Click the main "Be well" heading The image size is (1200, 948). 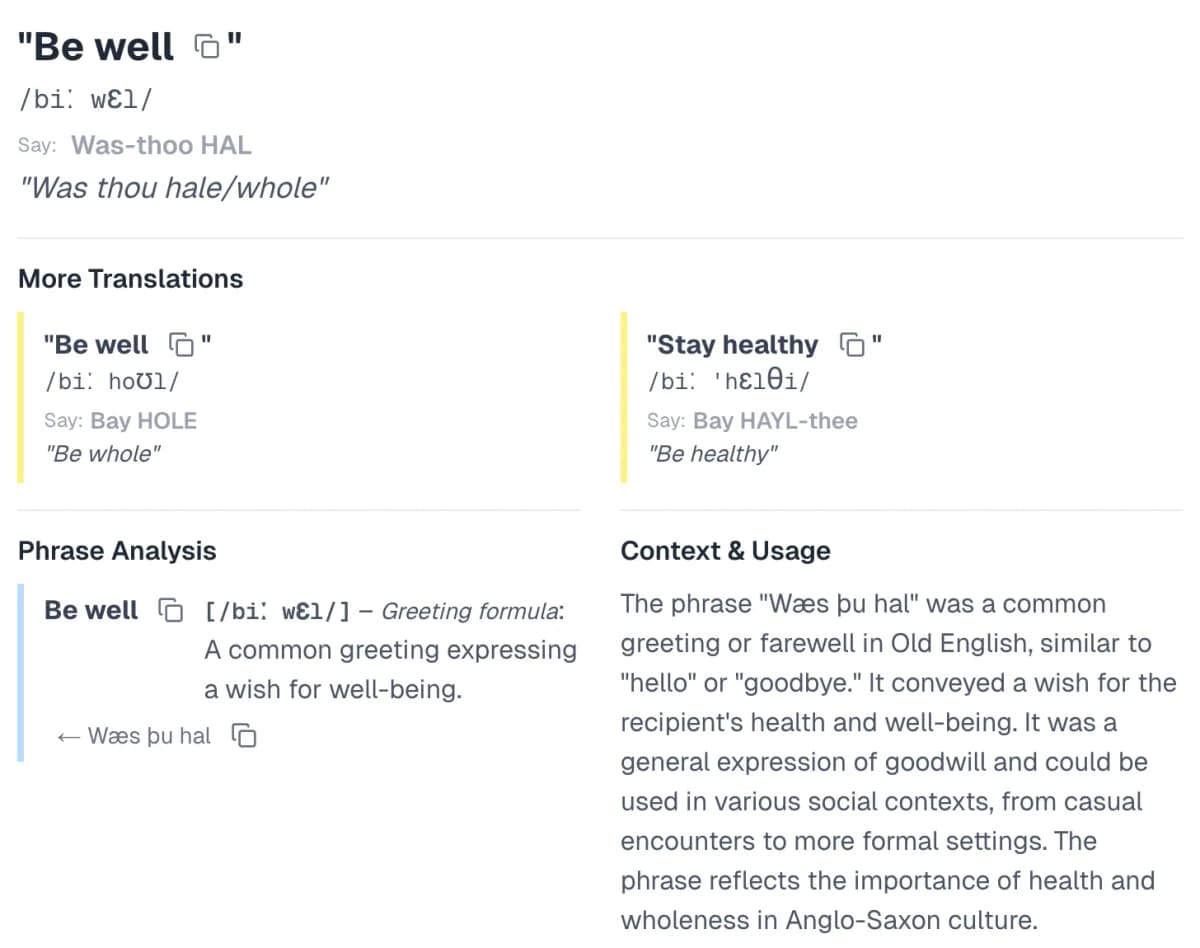[x=96, y=47]
